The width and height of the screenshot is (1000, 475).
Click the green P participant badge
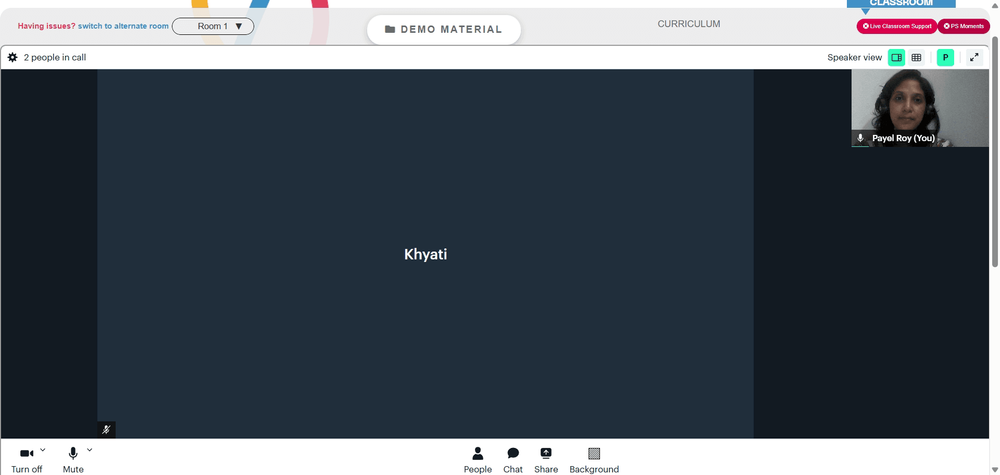click(945, 57)
